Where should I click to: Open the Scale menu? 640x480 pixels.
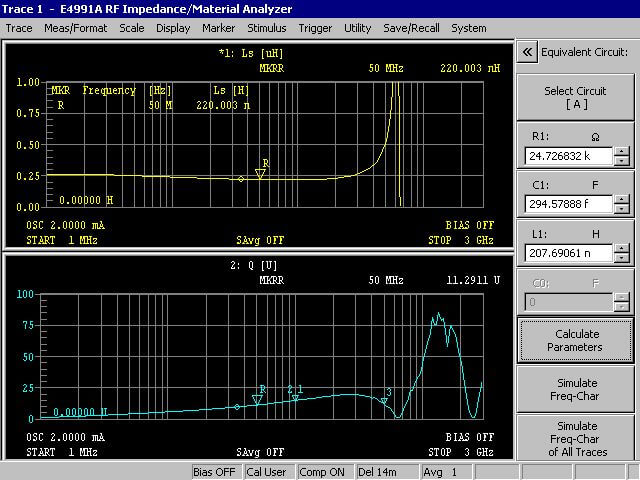click(131, 28)
